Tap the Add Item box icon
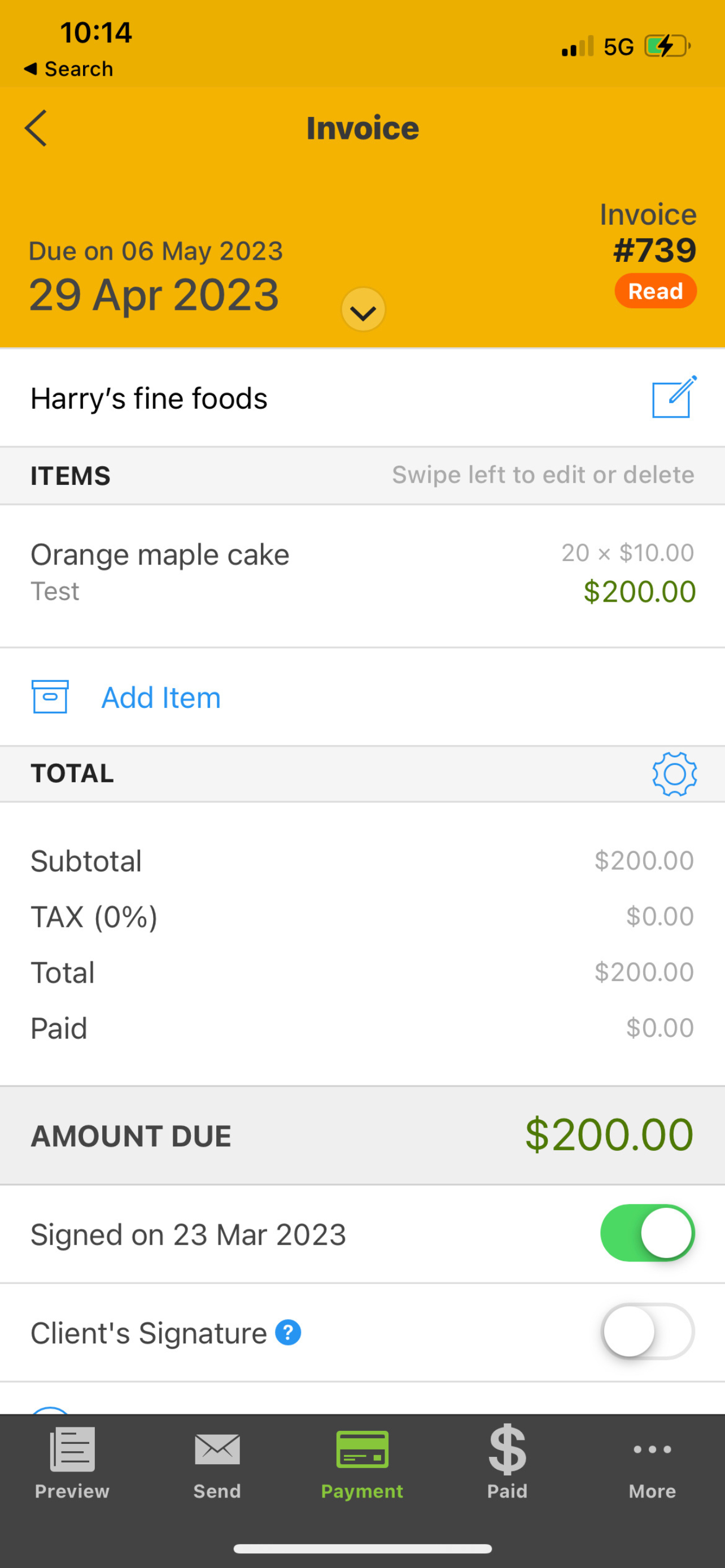725x1568 pixels. click(50, 697)
